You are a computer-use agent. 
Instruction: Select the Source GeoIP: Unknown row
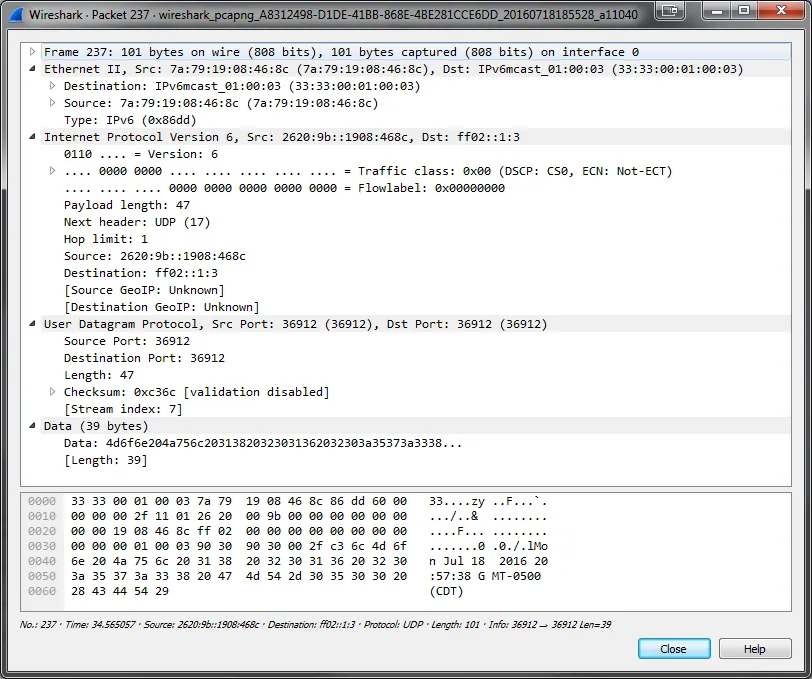(144, 290)
